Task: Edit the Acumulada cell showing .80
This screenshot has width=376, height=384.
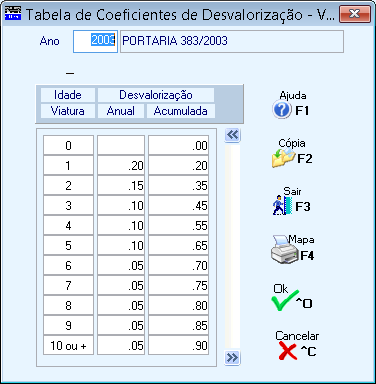Action: point(179,305)
